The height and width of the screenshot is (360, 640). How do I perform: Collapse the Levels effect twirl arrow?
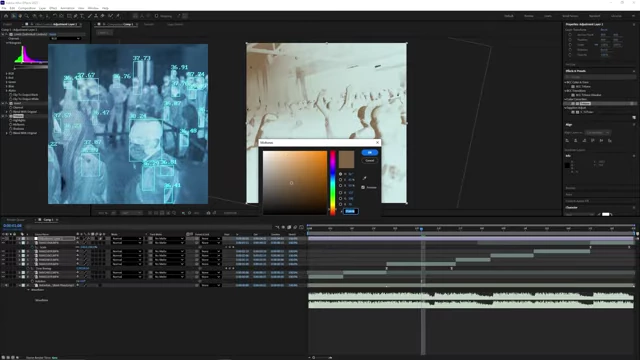[3, 34]
